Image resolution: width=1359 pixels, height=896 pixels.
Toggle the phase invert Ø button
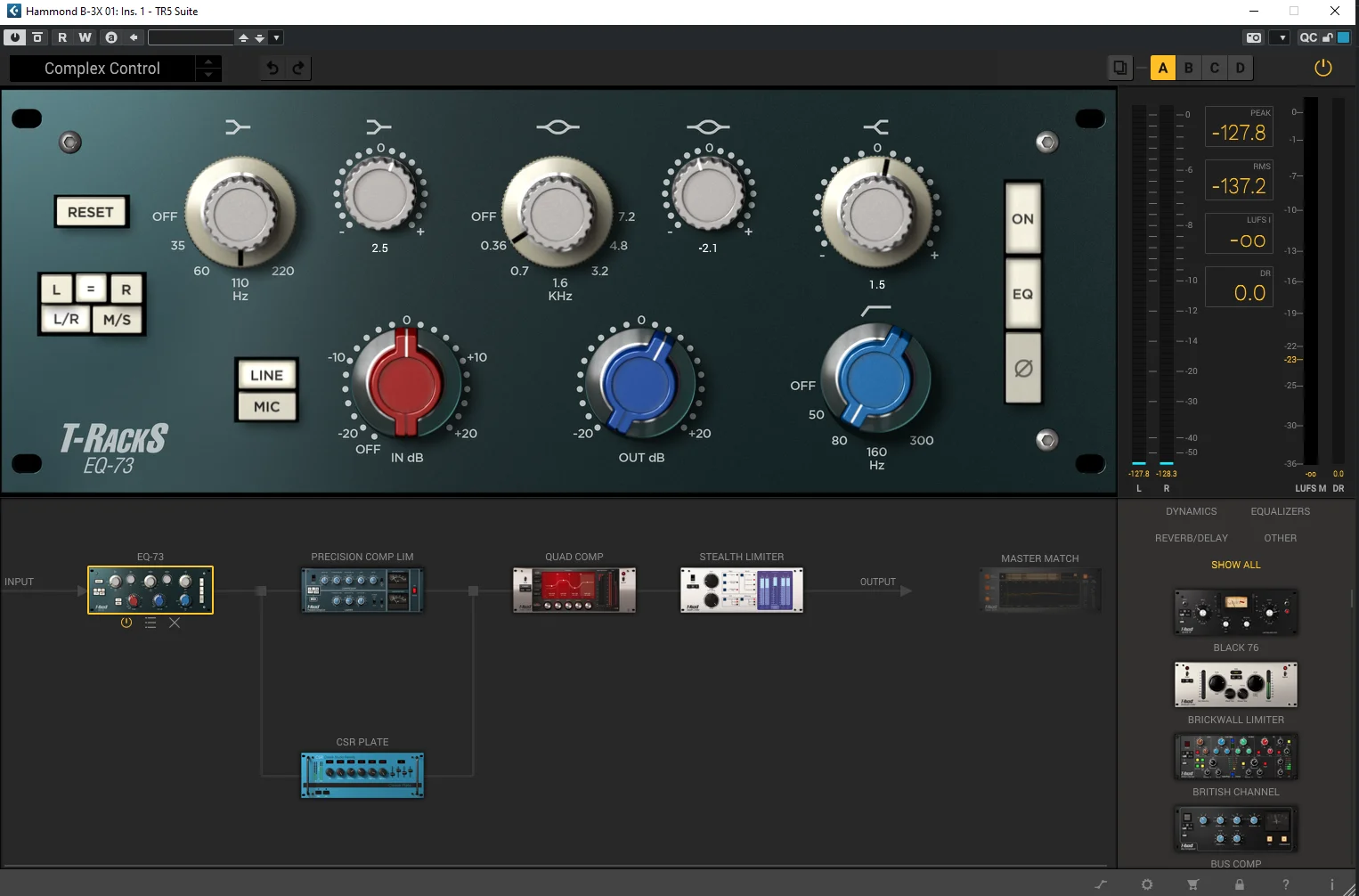[1023, 368]
